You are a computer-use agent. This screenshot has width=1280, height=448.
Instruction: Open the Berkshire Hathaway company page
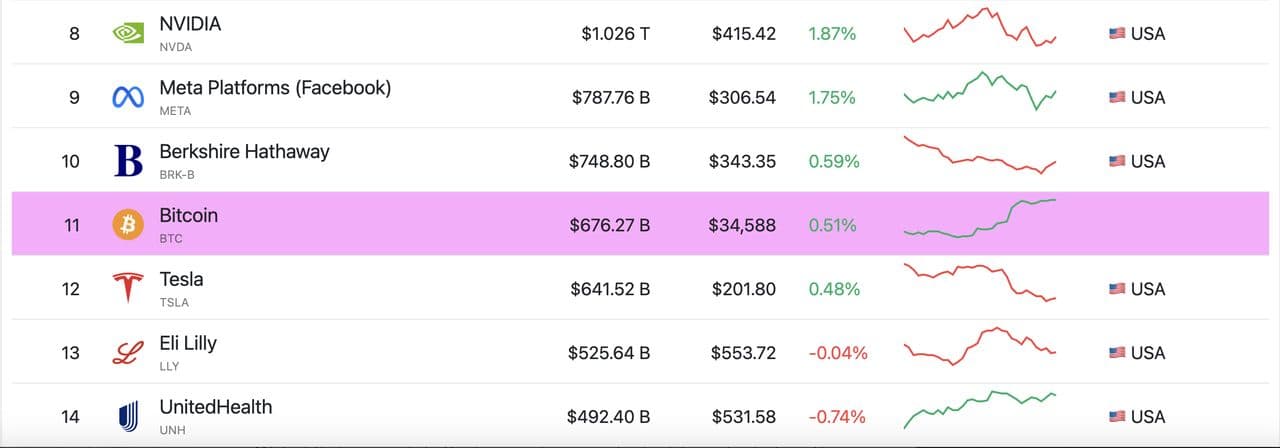[x=244, y=152]
